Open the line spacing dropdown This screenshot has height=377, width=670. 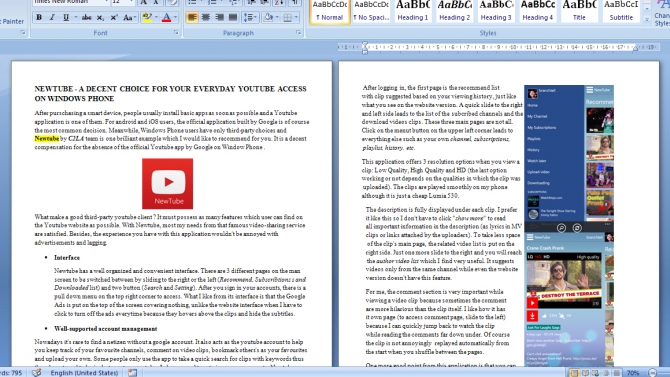pyautogui.click(x=250, y=18)
